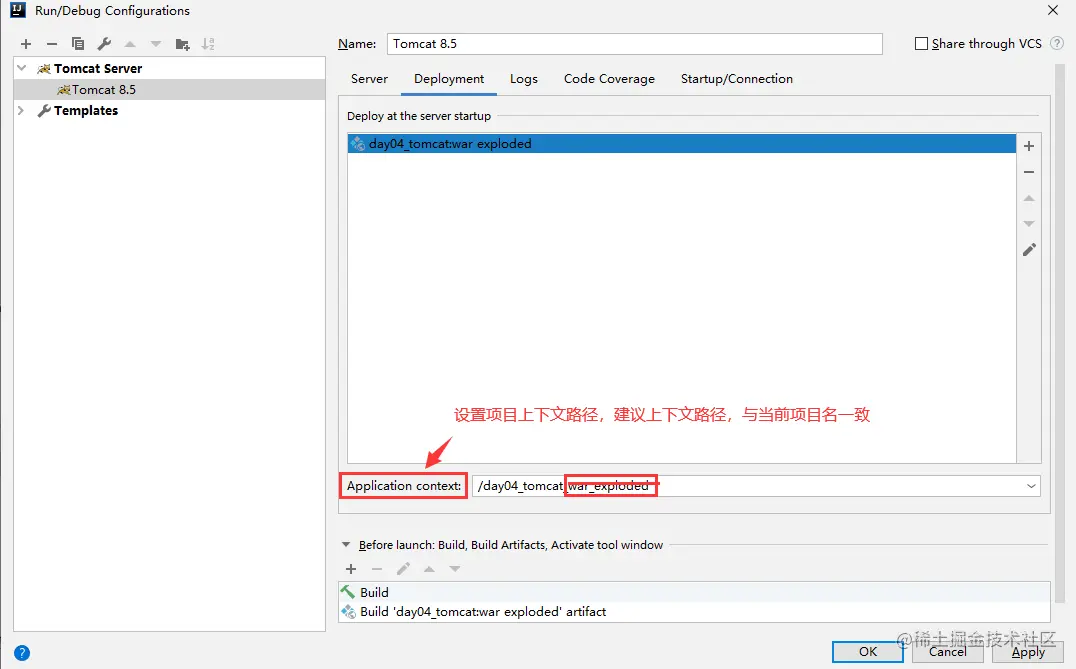The width and height of the screenshot is (1076, 669).
Task: Move the Before launch task down
Action: click(x=455, y=569)
